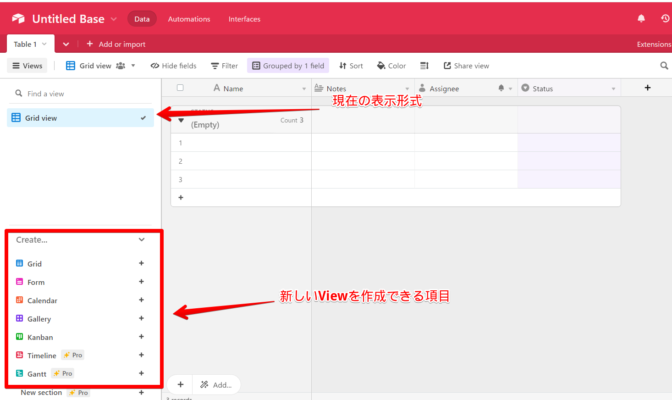Switch to the Data tab
Image resolution: width=672 pixels, height=400 pixels.
[142, 19]
